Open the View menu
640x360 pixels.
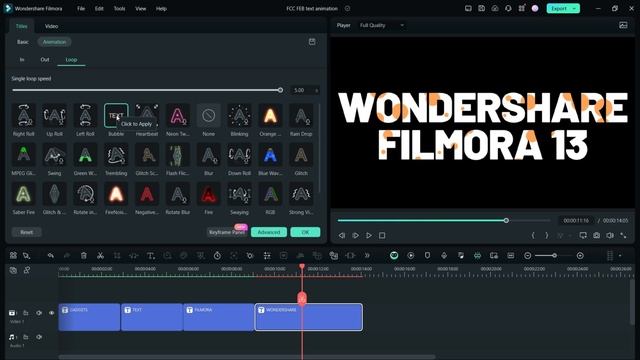(140, 9)
